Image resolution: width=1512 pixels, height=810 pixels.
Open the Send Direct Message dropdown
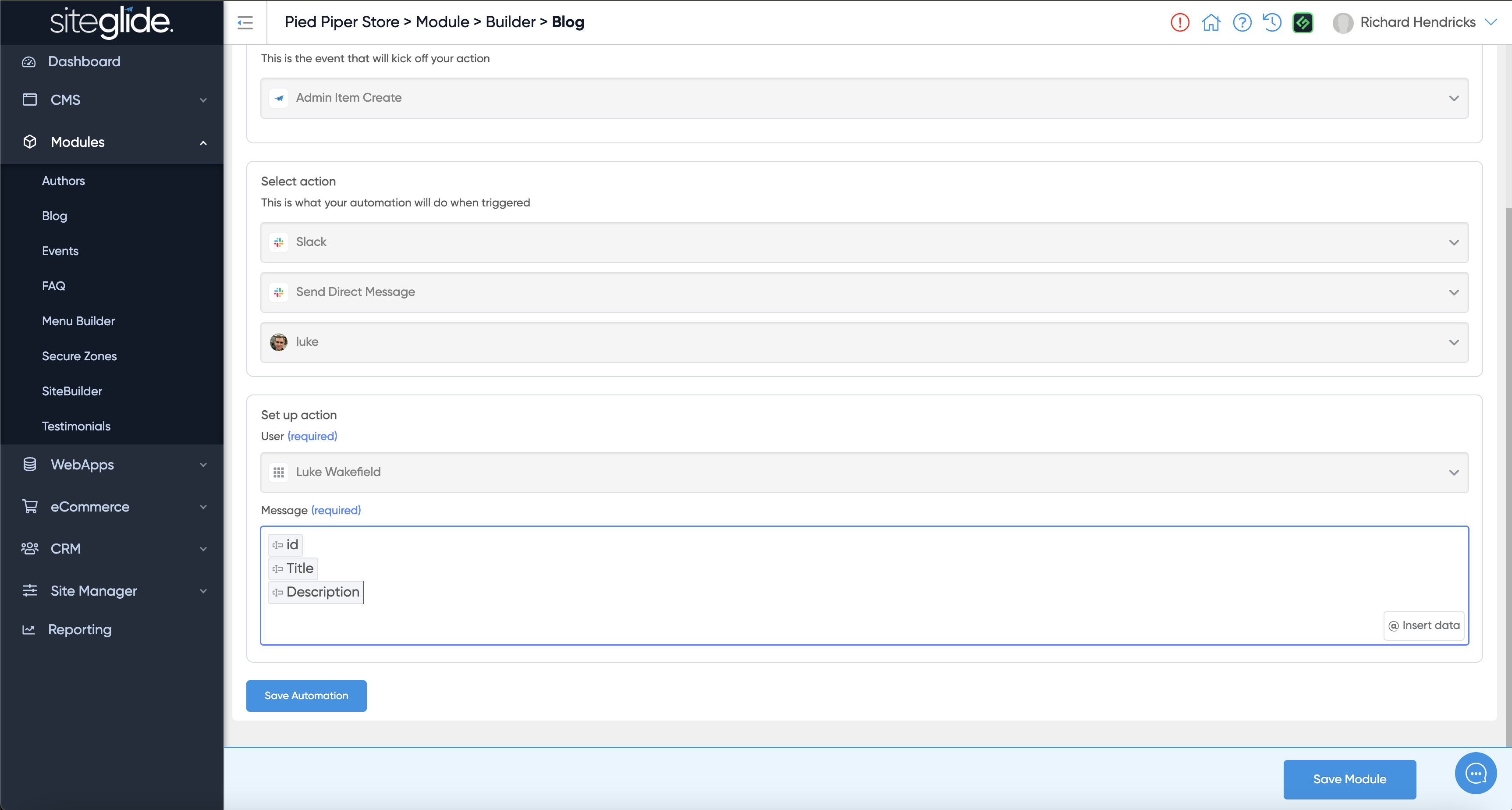(864, 292)
